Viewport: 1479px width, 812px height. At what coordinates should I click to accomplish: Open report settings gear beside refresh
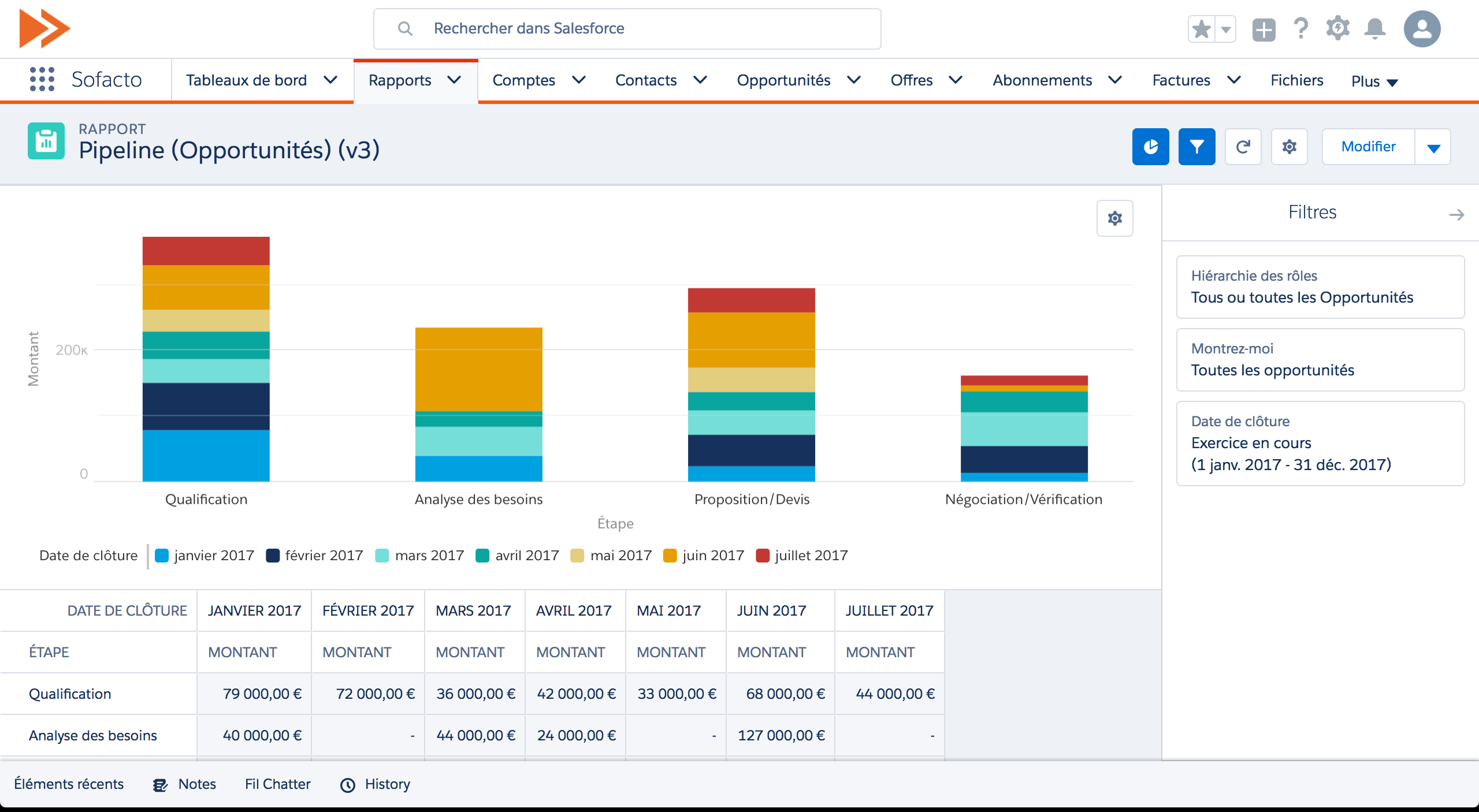point(1289,147)
